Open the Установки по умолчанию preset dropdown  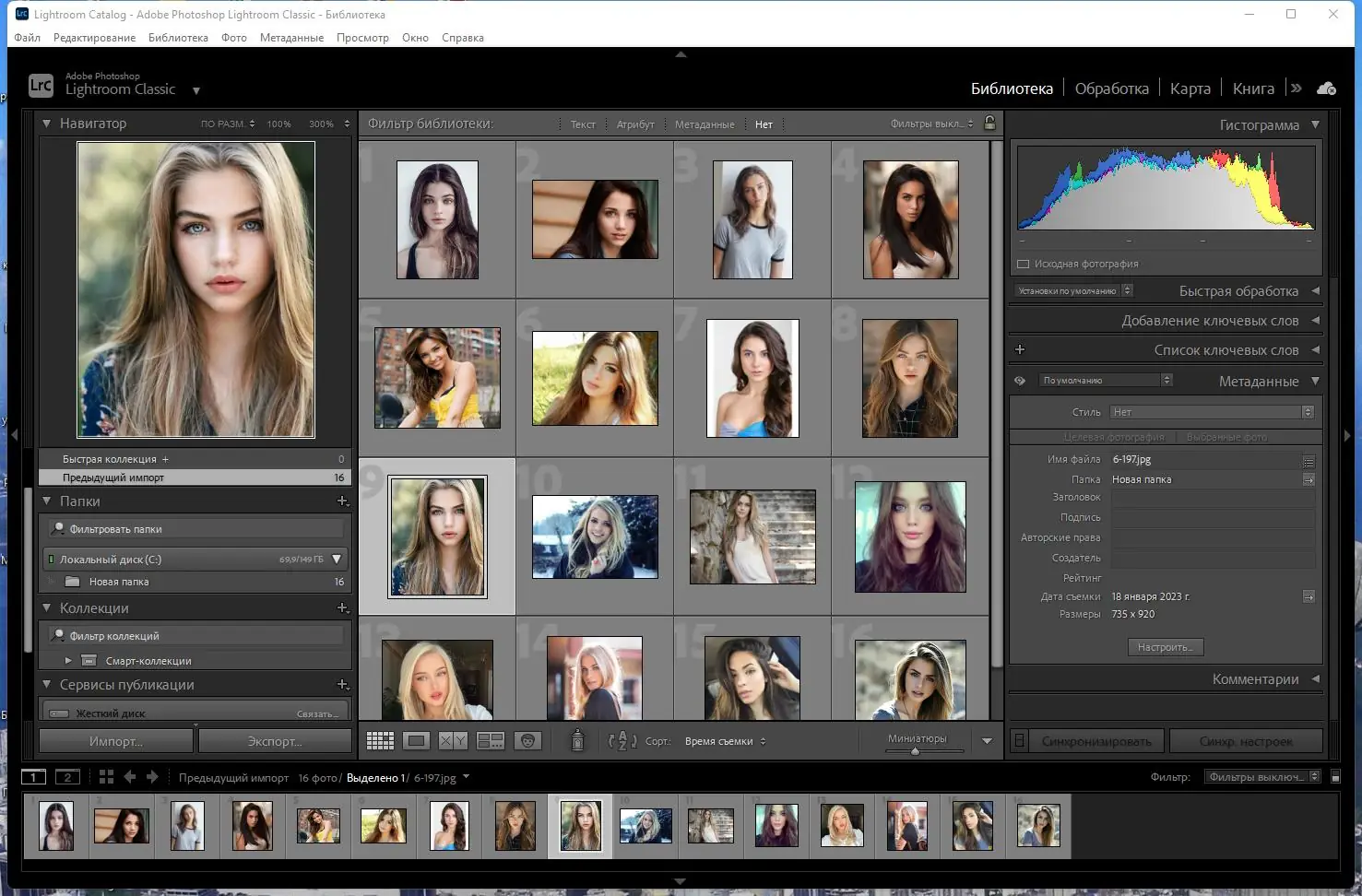coord(1074,290)
